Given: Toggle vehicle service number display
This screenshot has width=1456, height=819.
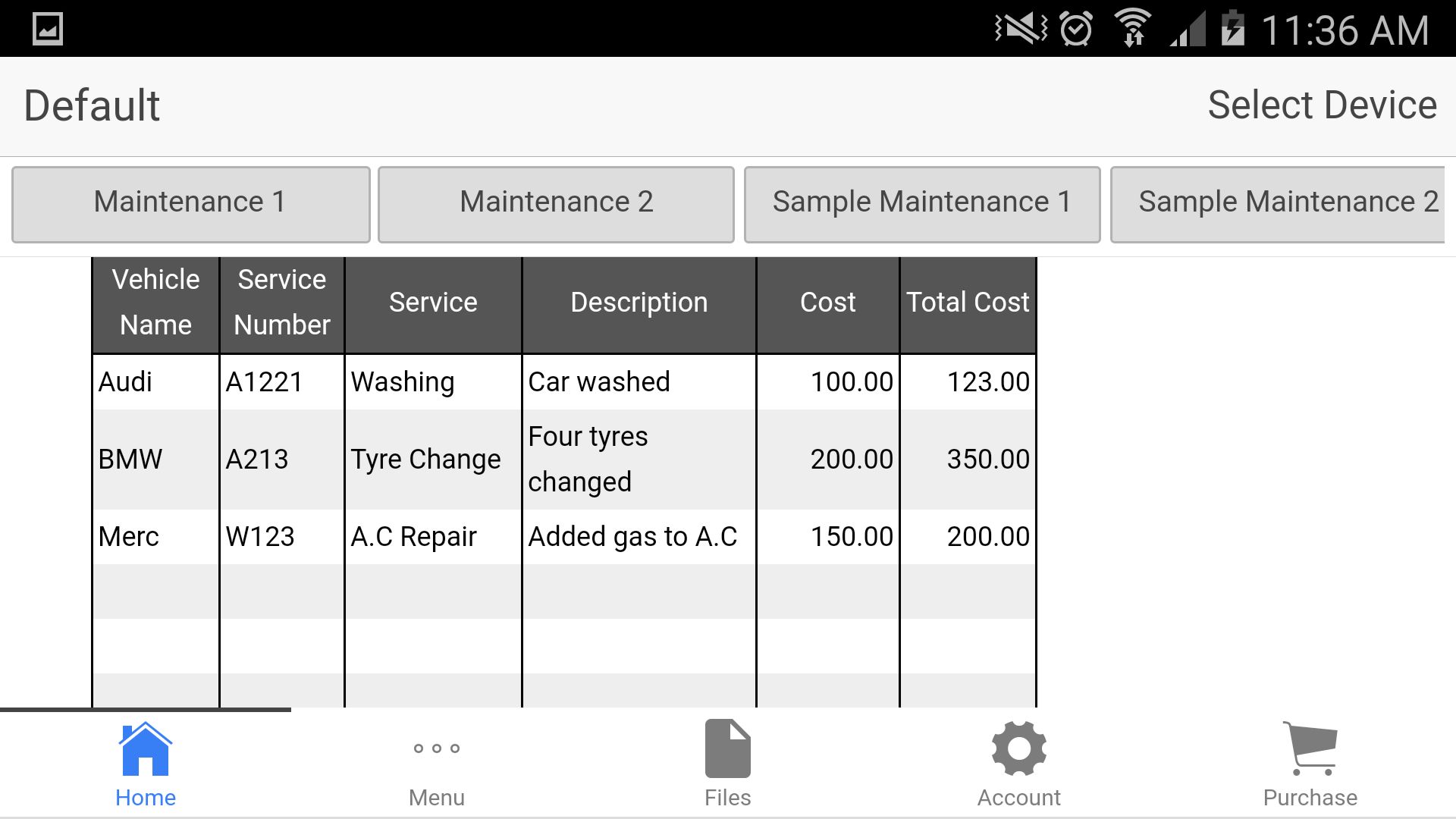Looking at the screenshot, I should pos(281,302).
